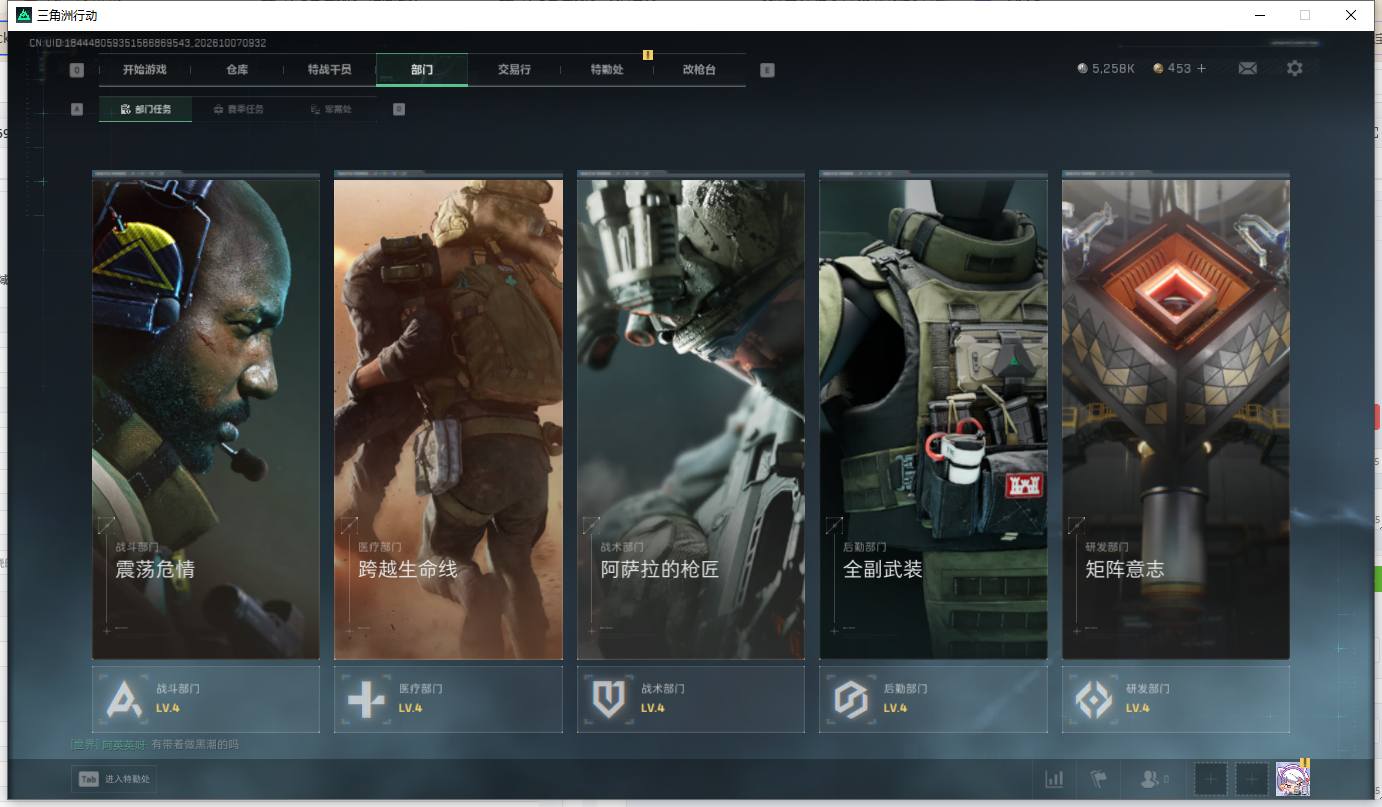Select the 部门任务 sub-tab
The image size is (1382, 807).
click(x=145, y=109)
